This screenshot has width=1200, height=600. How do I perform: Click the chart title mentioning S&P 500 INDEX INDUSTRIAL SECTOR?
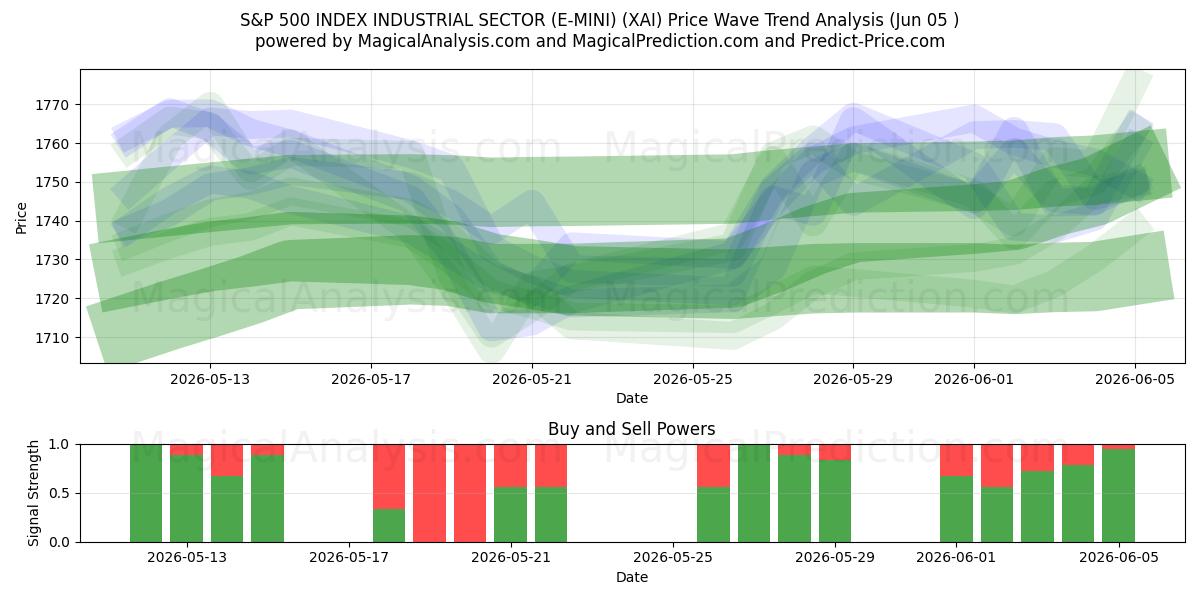click(600, 20)
